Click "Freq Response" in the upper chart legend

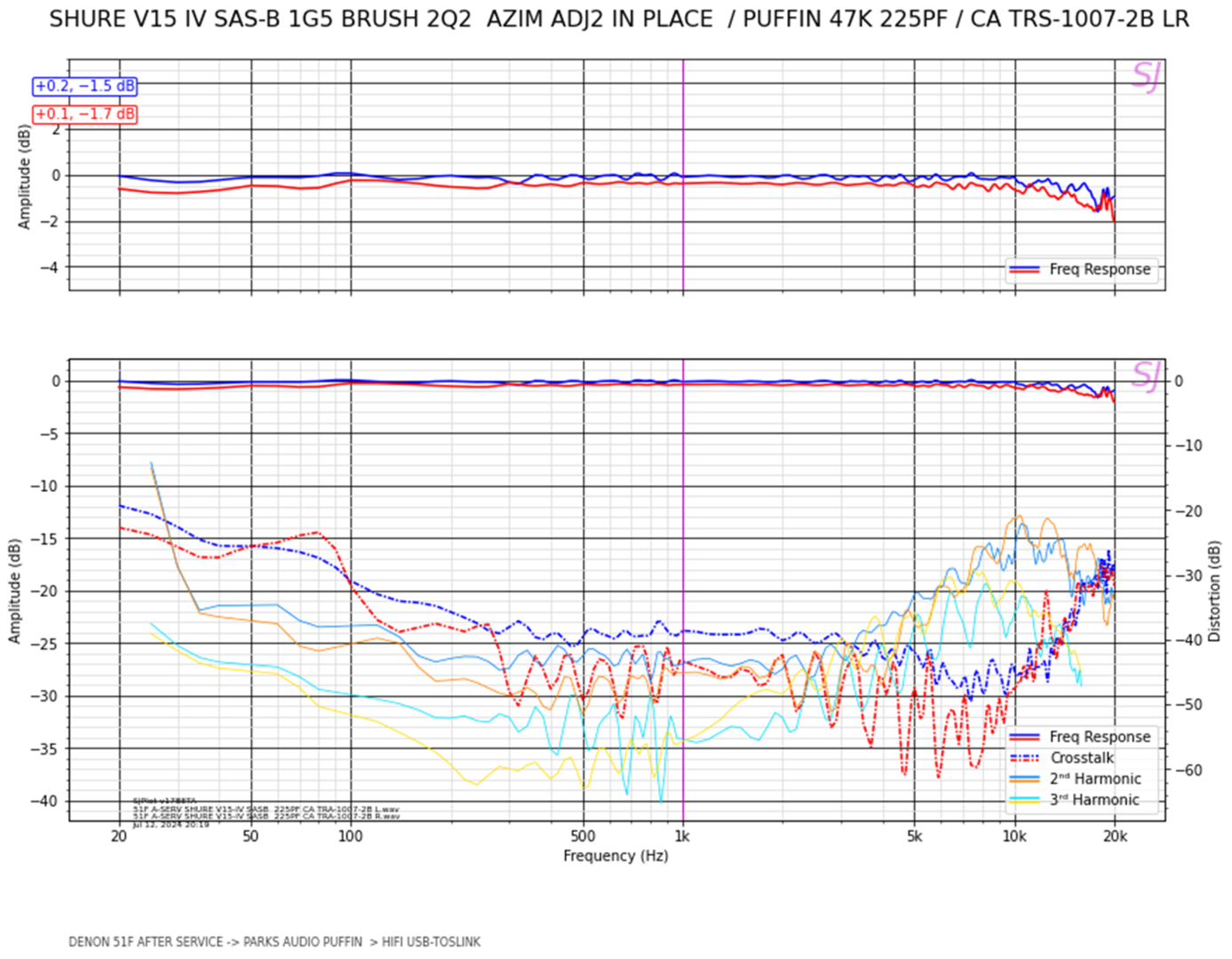(x=1100, y=269)
